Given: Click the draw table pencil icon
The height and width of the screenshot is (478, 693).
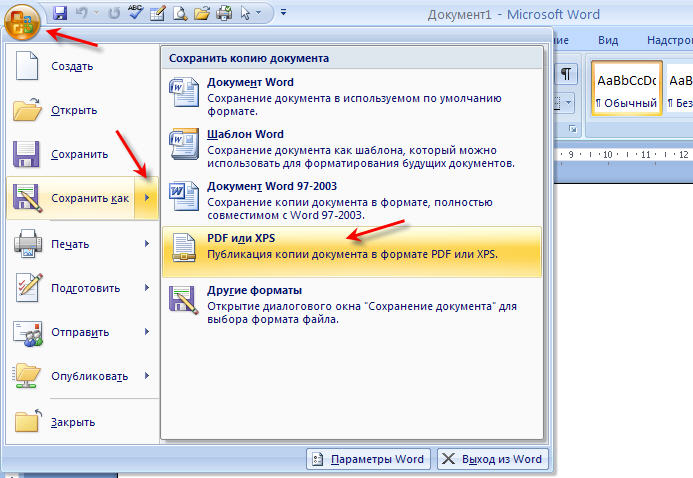Looking at the screenshot, I should pyautogui.click(x=157, y=13).
